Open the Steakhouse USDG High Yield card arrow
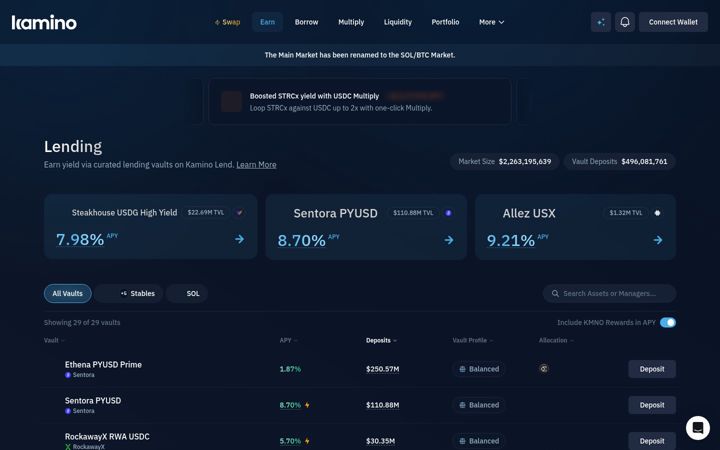The width and height of the screenshot is (720, 450). (x=239, y=239)
